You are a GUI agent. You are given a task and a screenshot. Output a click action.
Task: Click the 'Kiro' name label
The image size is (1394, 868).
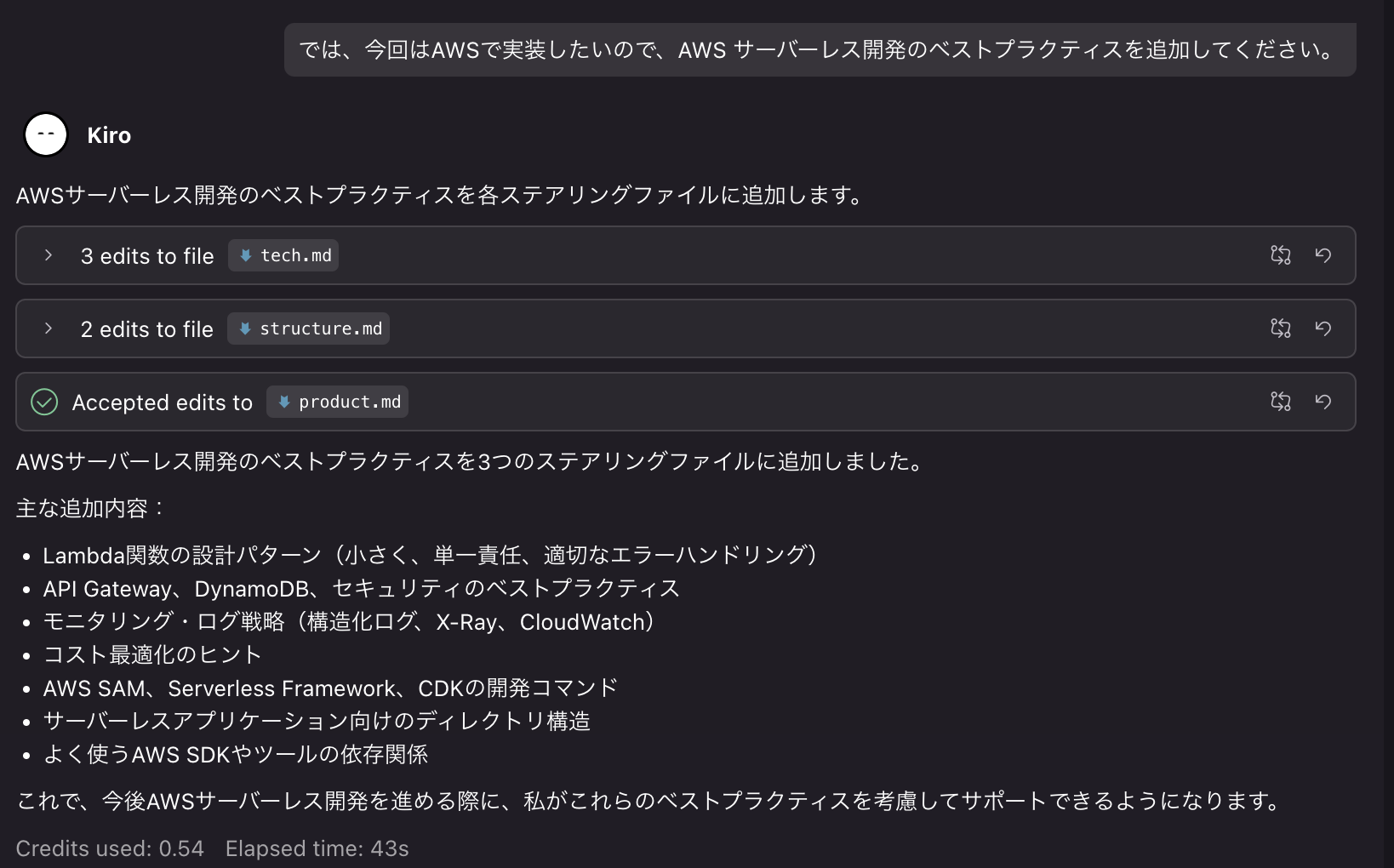[109, 134]
